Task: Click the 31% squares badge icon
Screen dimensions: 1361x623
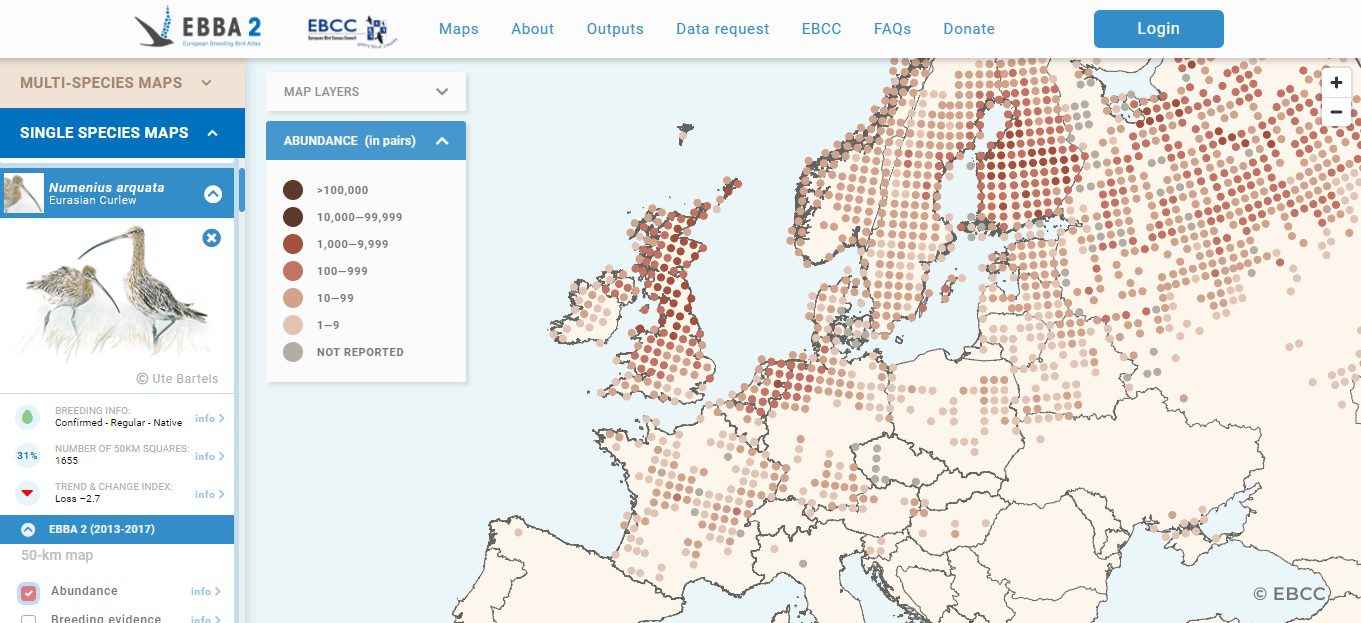Action: pos(28,455)
